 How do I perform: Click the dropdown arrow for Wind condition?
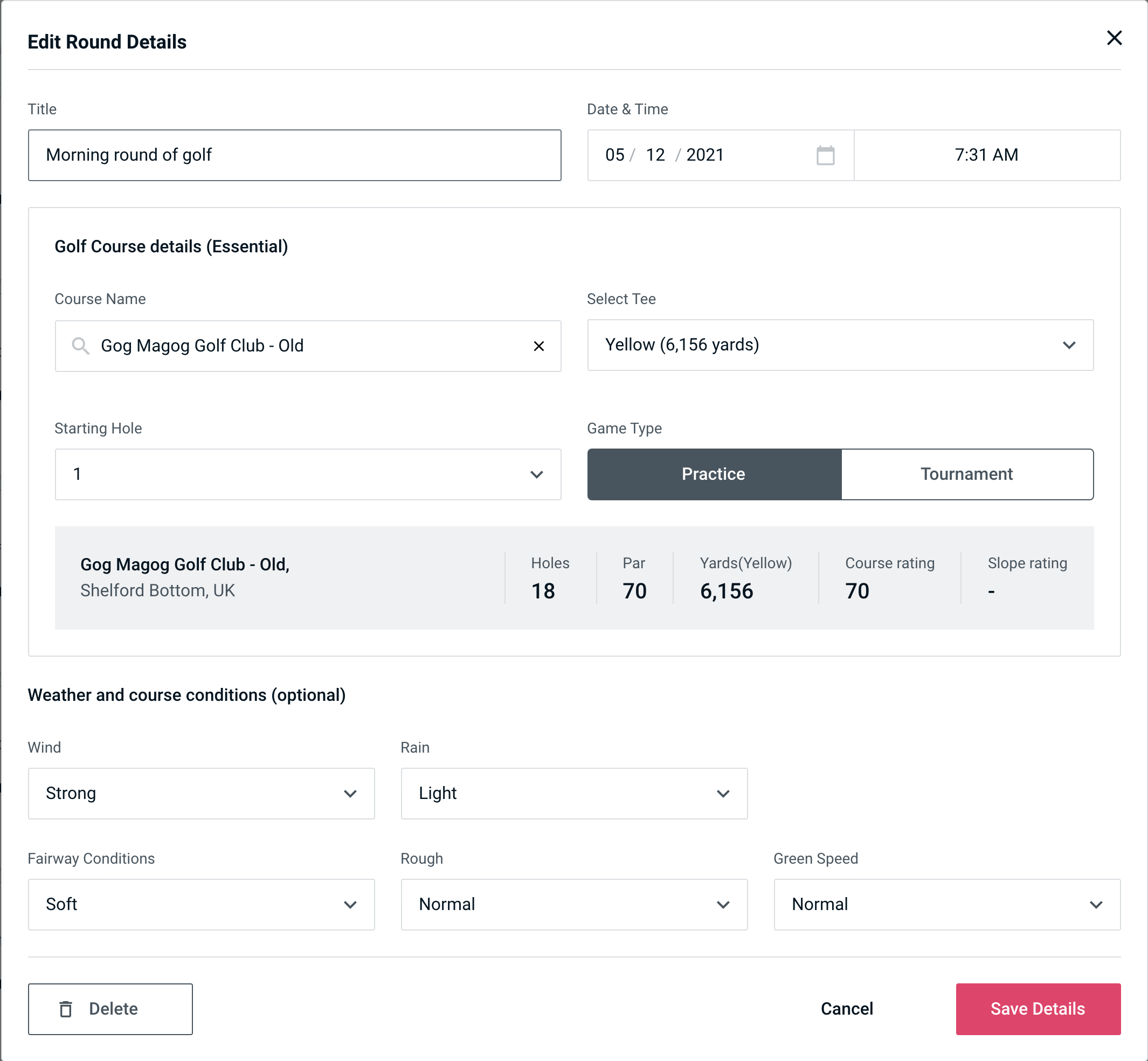pos(350,794)
